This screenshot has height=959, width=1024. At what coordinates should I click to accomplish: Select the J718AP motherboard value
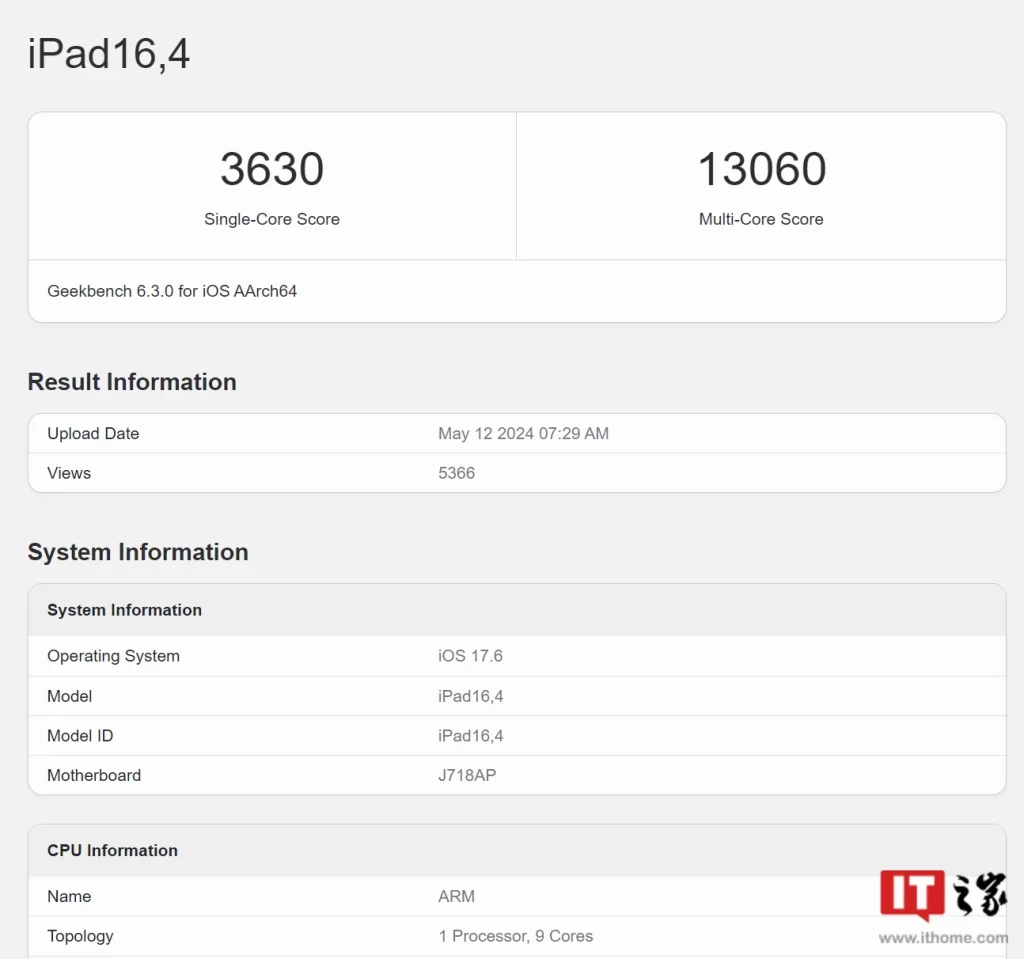point(467,775)
